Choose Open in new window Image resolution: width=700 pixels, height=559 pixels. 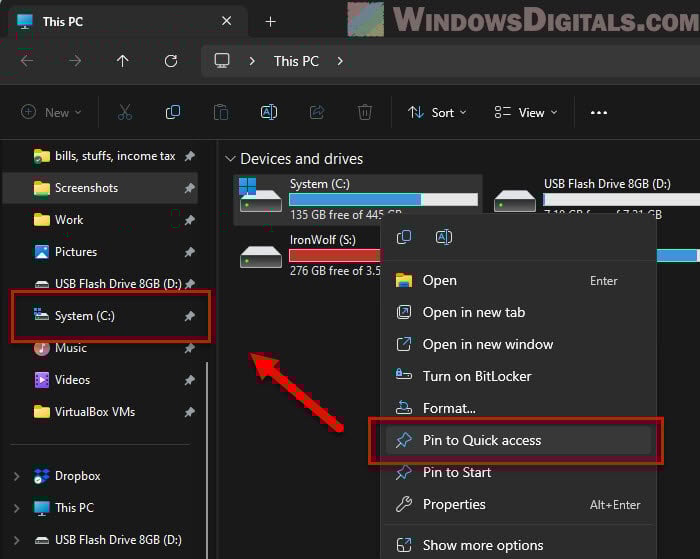tap(518, 344)
